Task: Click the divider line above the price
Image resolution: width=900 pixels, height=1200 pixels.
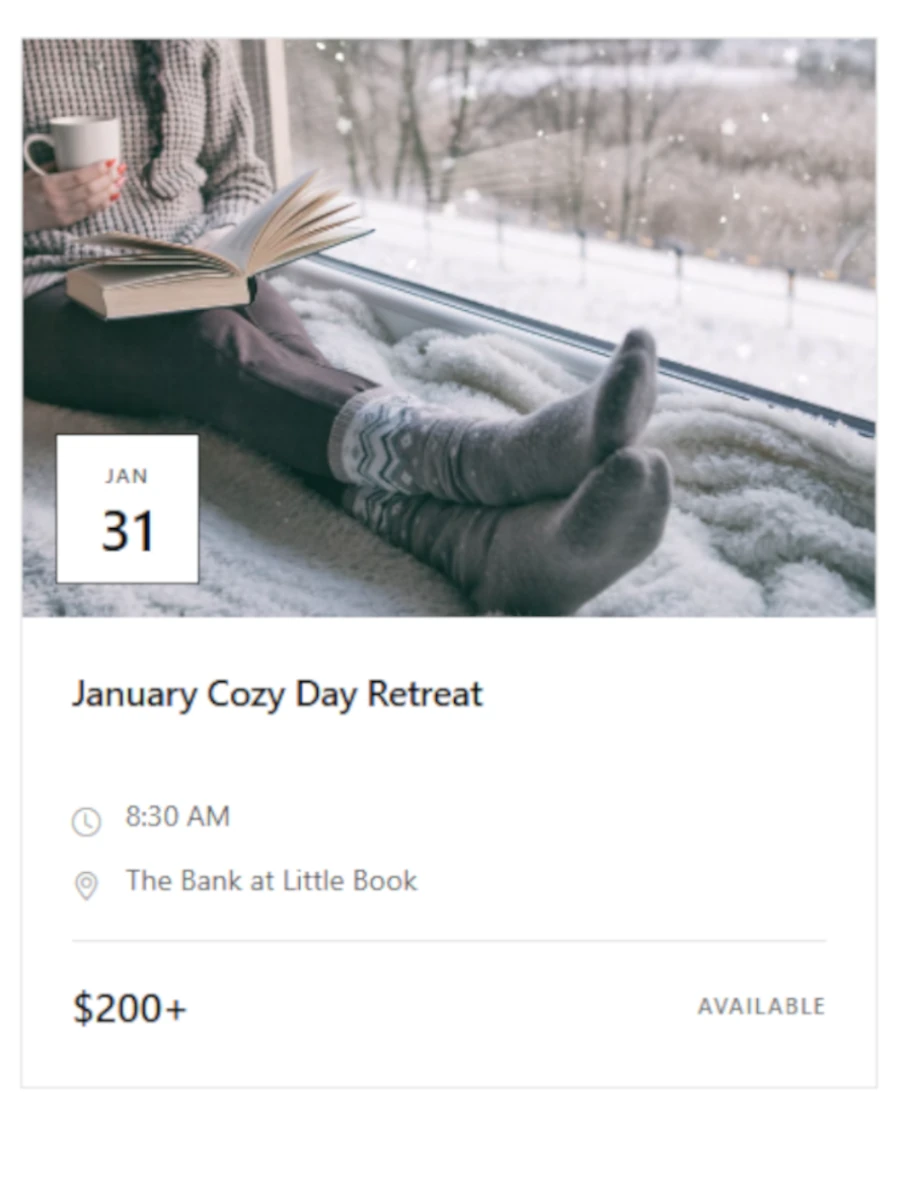Action: pos(448,941)
